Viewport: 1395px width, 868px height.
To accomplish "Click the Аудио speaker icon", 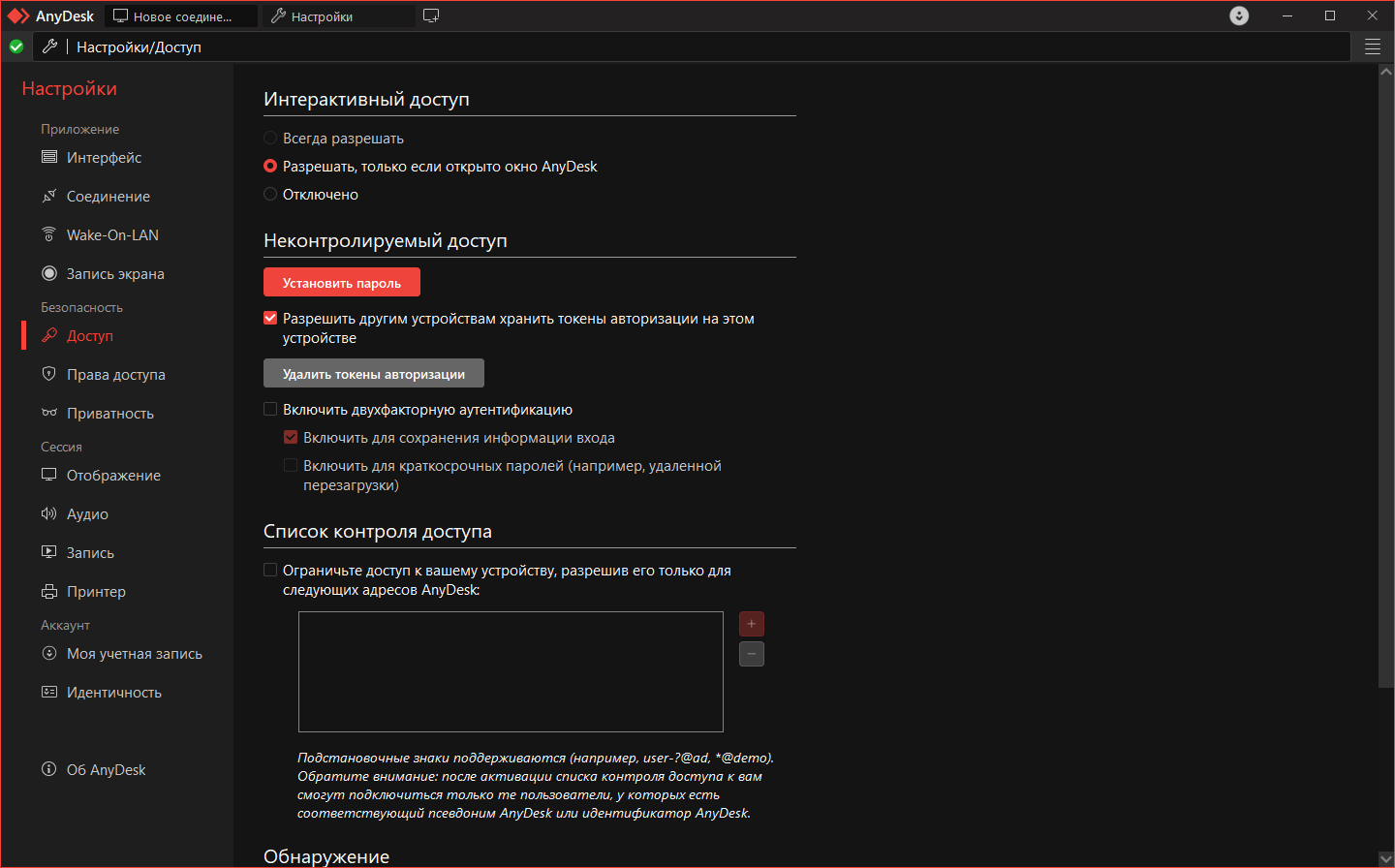I will 49,513.
